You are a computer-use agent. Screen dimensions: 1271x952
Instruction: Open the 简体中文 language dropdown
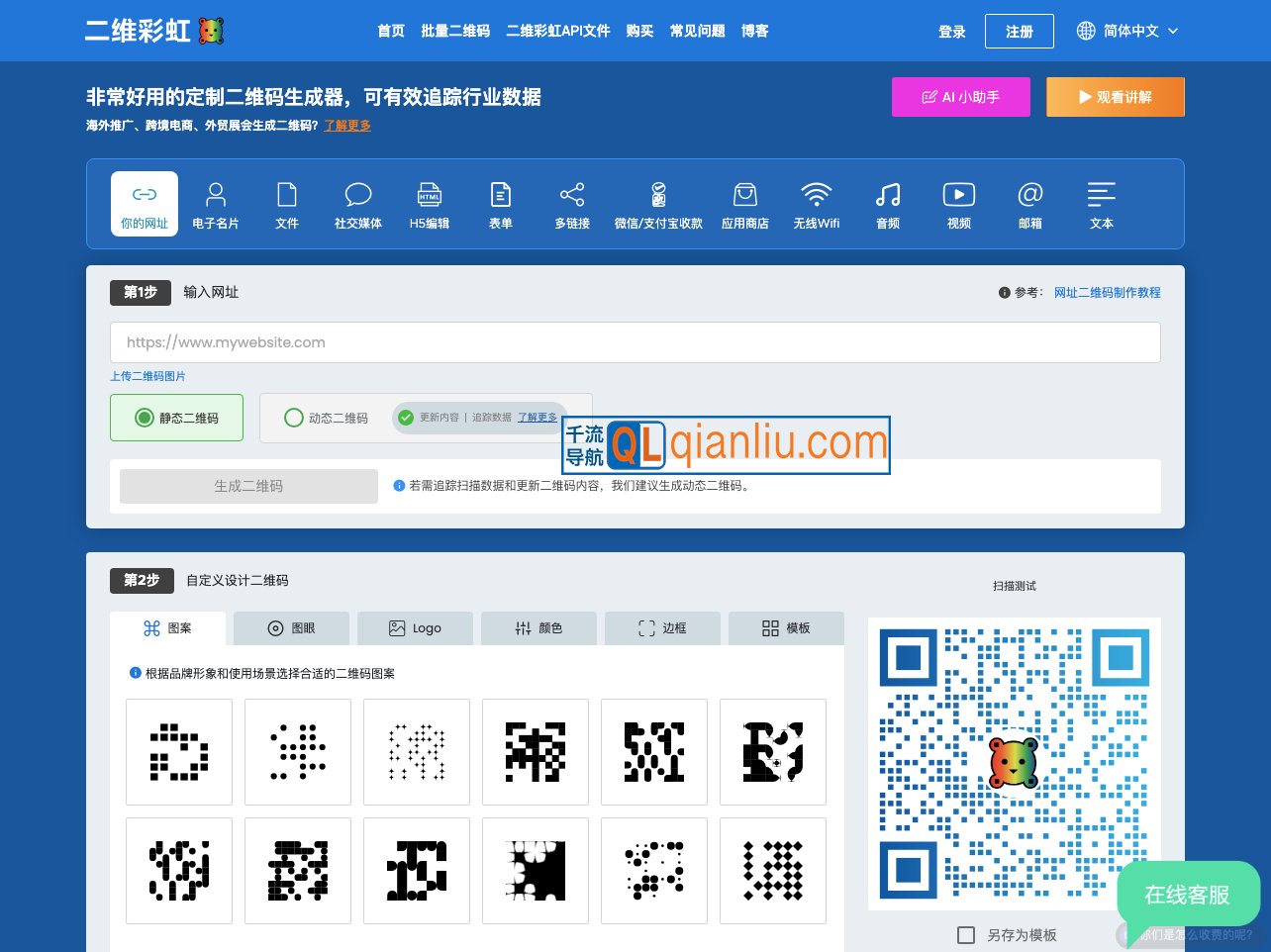click(x=1128, y=31)
